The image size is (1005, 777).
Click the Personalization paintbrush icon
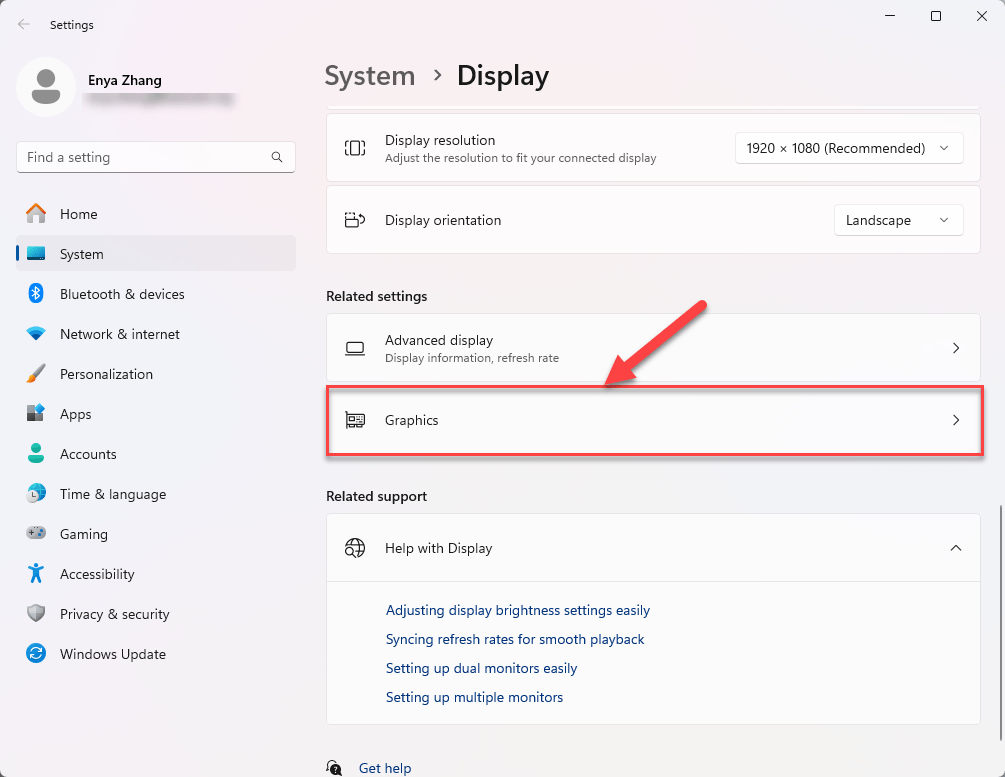tap(36, 374)
